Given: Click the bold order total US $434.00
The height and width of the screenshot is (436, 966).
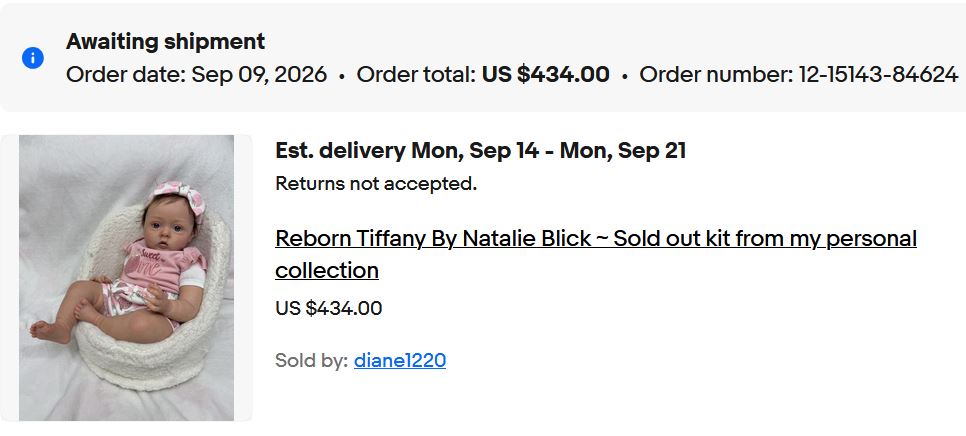Looking at the screenshot, I should pos(546,75).
